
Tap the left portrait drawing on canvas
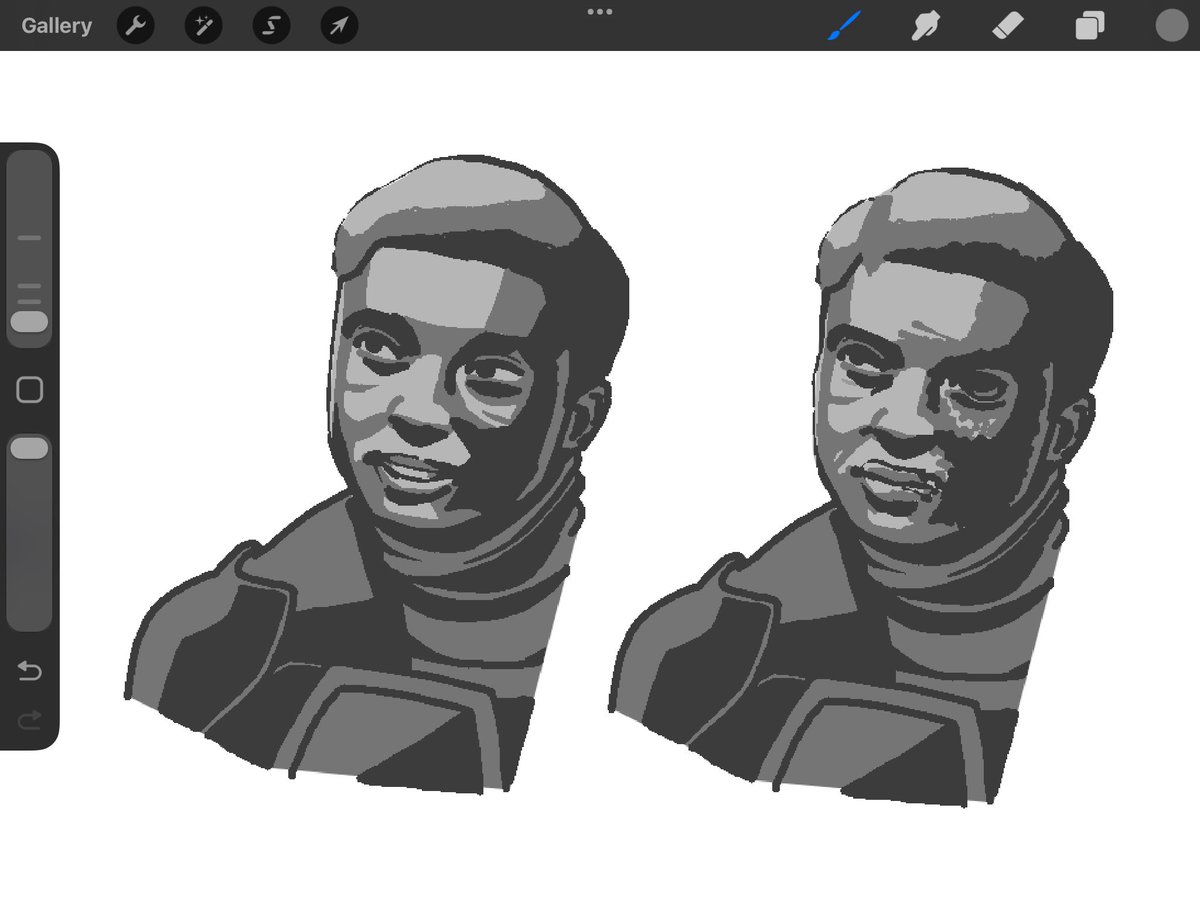[x=378, y=474]
